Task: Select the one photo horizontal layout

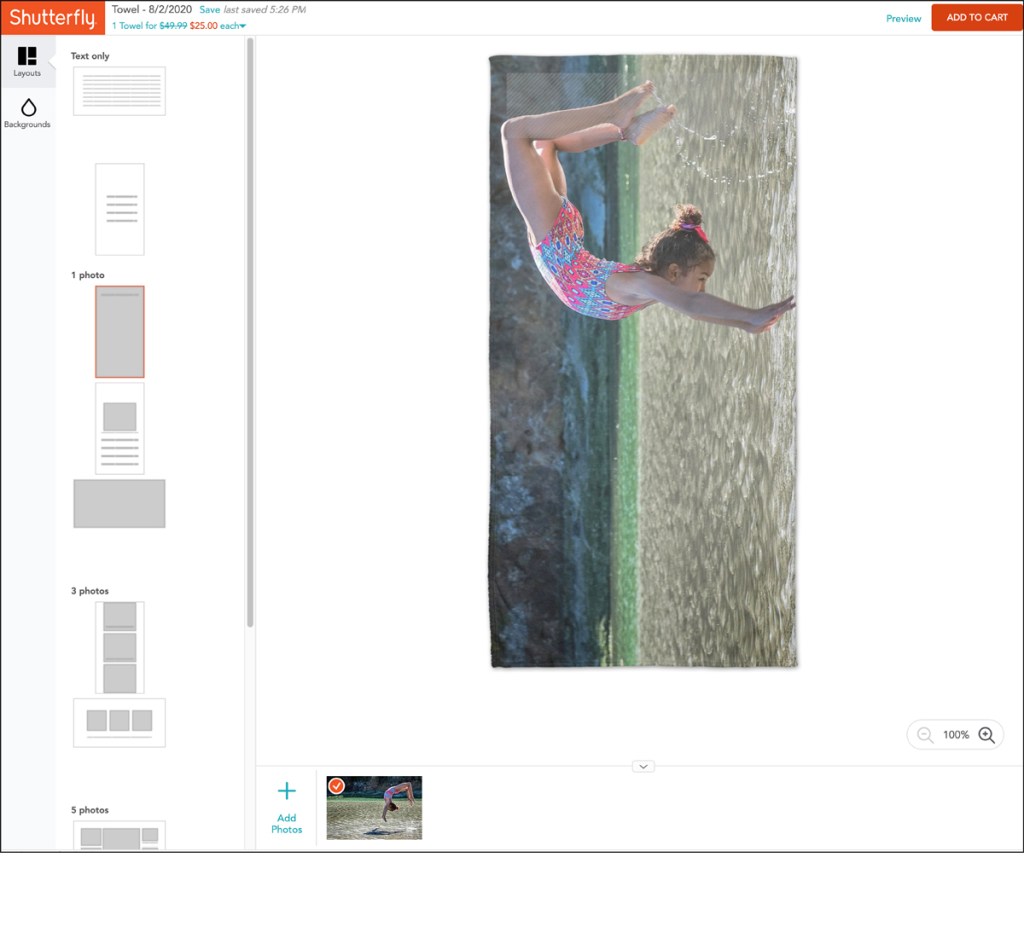Action: click(119, 503)
